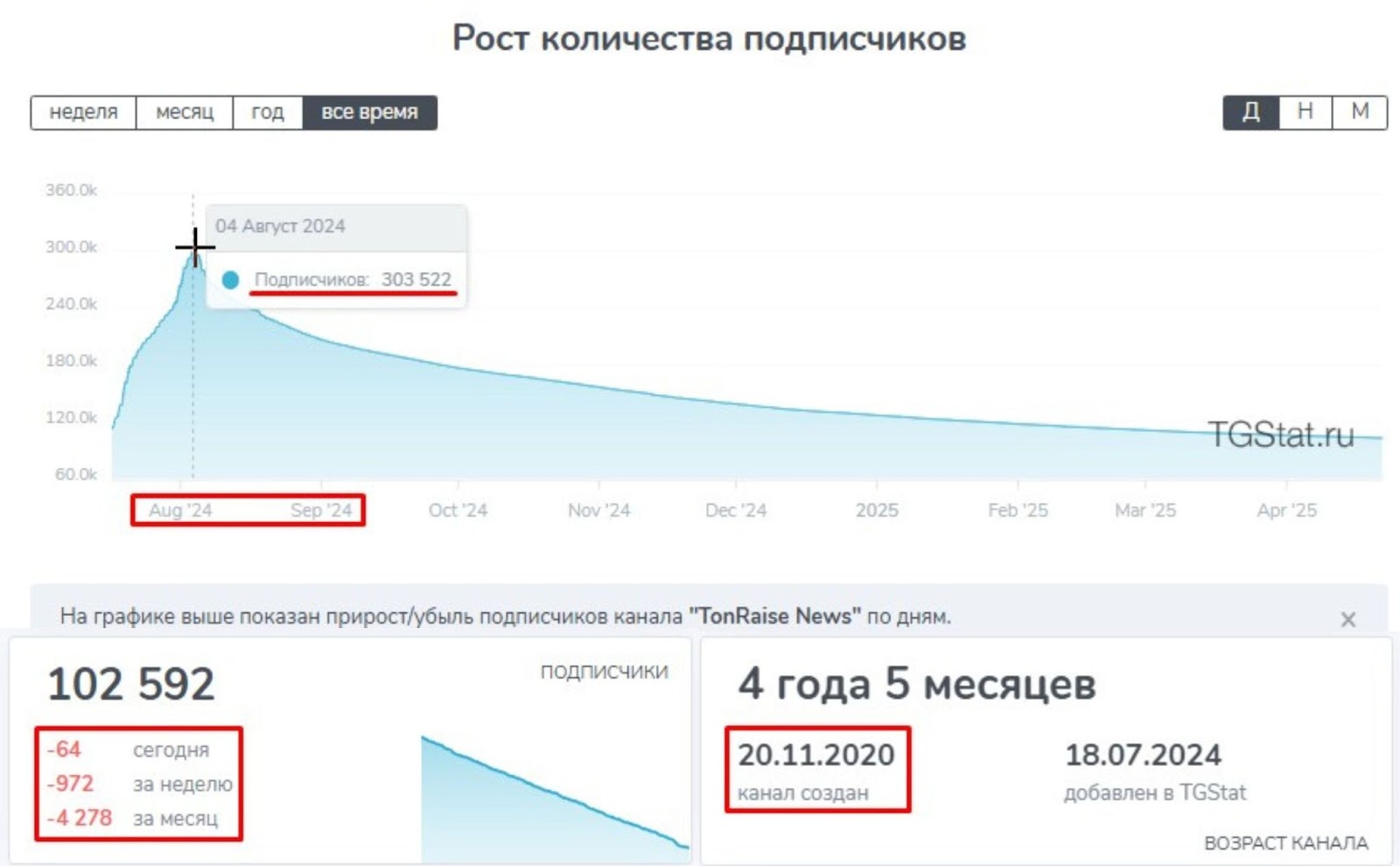
Task: Click the peak point on subscriber chart
Action: [x=194, y=248]
